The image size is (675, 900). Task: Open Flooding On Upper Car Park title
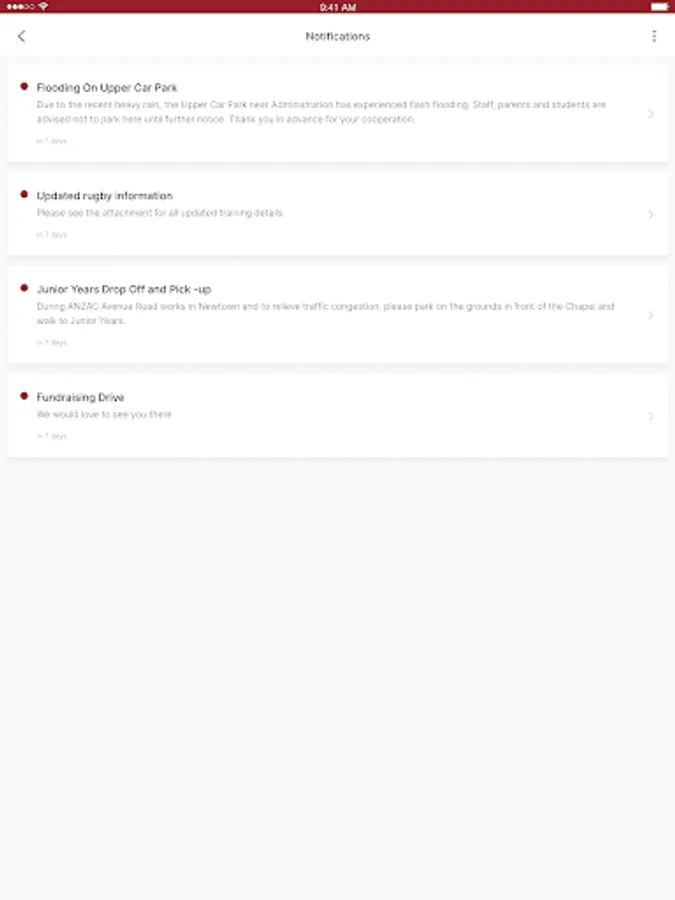click(x=107, y=88)
